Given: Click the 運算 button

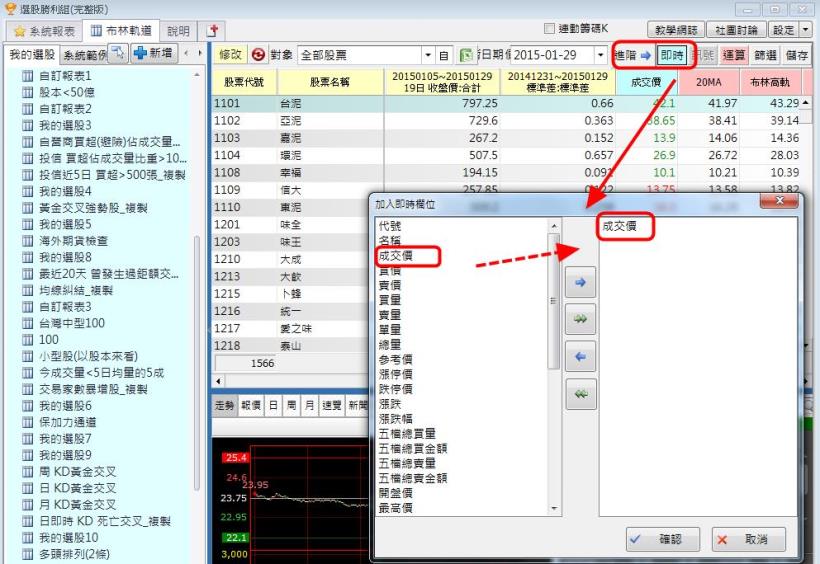Looking at the screenshot, I should (733, 55).
